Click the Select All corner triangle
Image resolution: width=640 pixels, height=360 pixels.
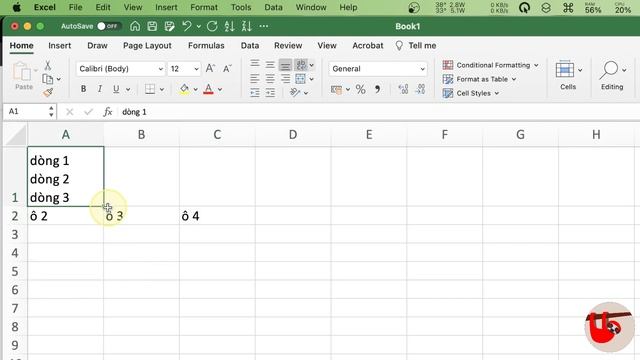16,135
